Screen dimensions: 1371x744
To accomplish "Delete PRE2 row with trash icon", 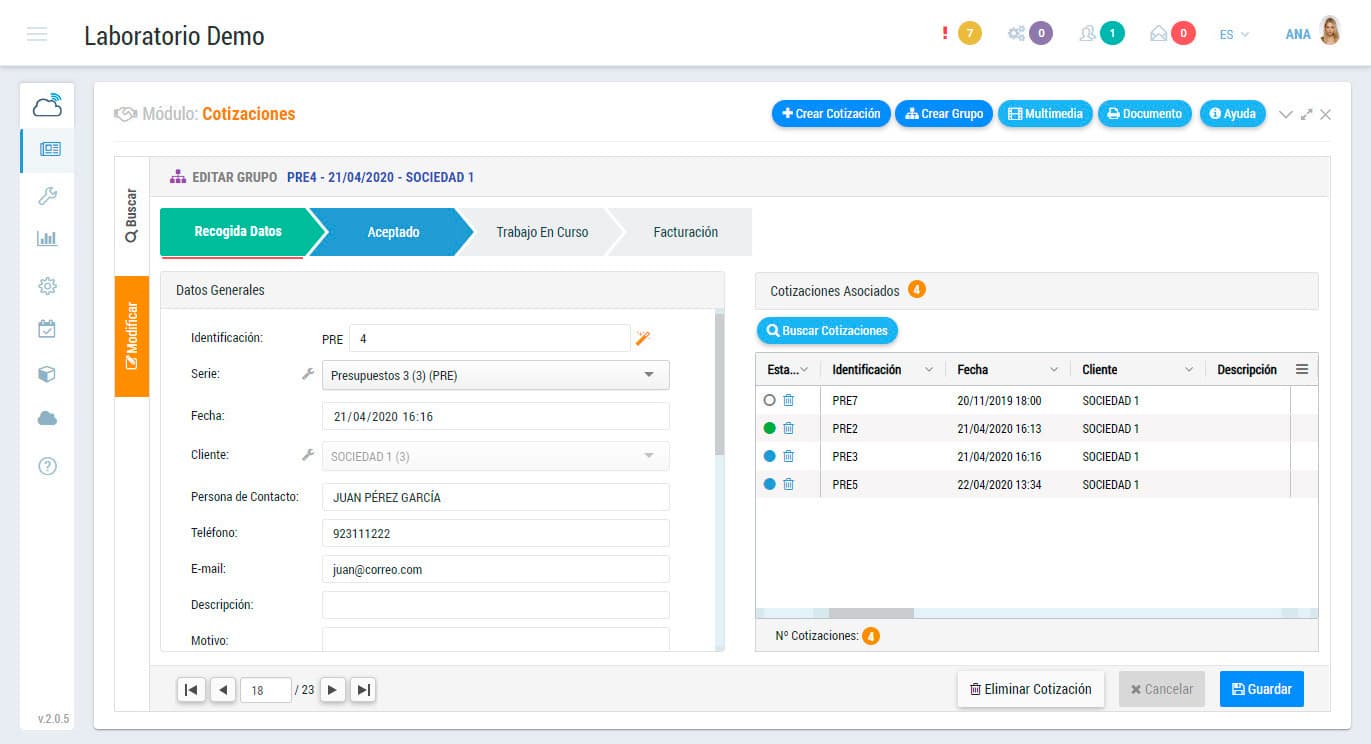I will point(788,428).
